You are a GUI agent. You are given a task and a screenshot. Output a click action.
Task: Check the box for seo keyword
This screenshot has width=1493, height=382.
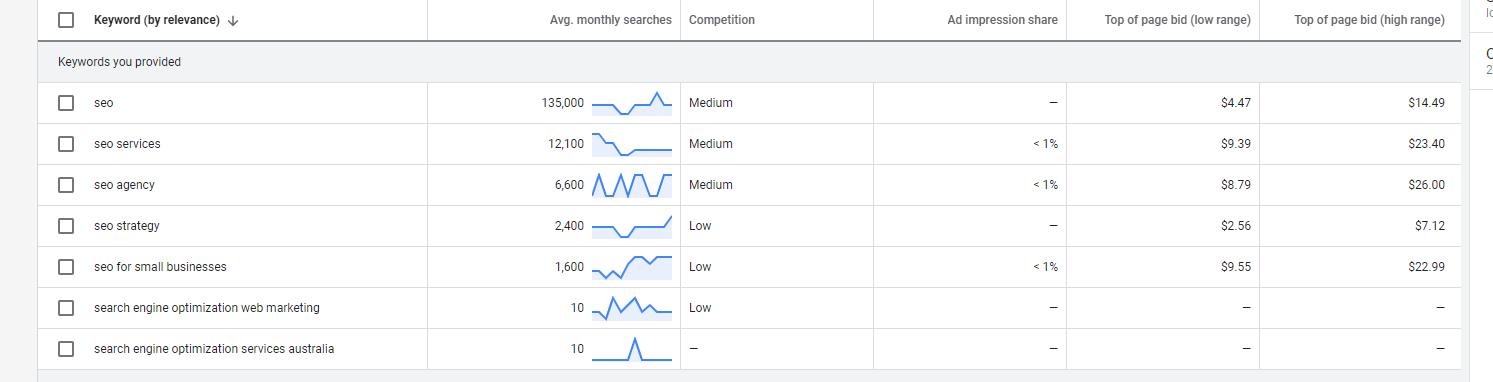pos(66,103)
